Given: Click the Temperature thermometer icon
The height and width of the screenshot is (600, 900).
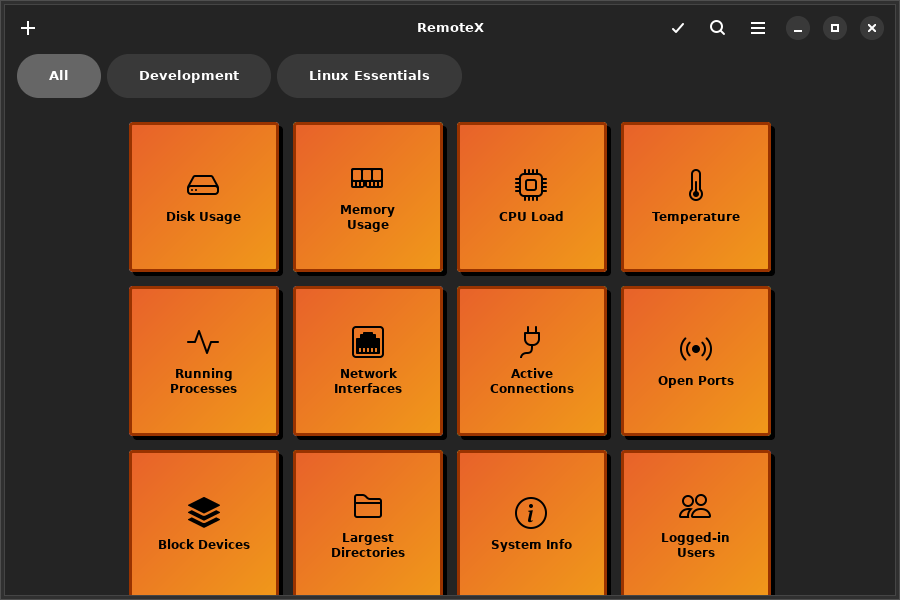Looking at the screenshot, I should click(696, 185).
